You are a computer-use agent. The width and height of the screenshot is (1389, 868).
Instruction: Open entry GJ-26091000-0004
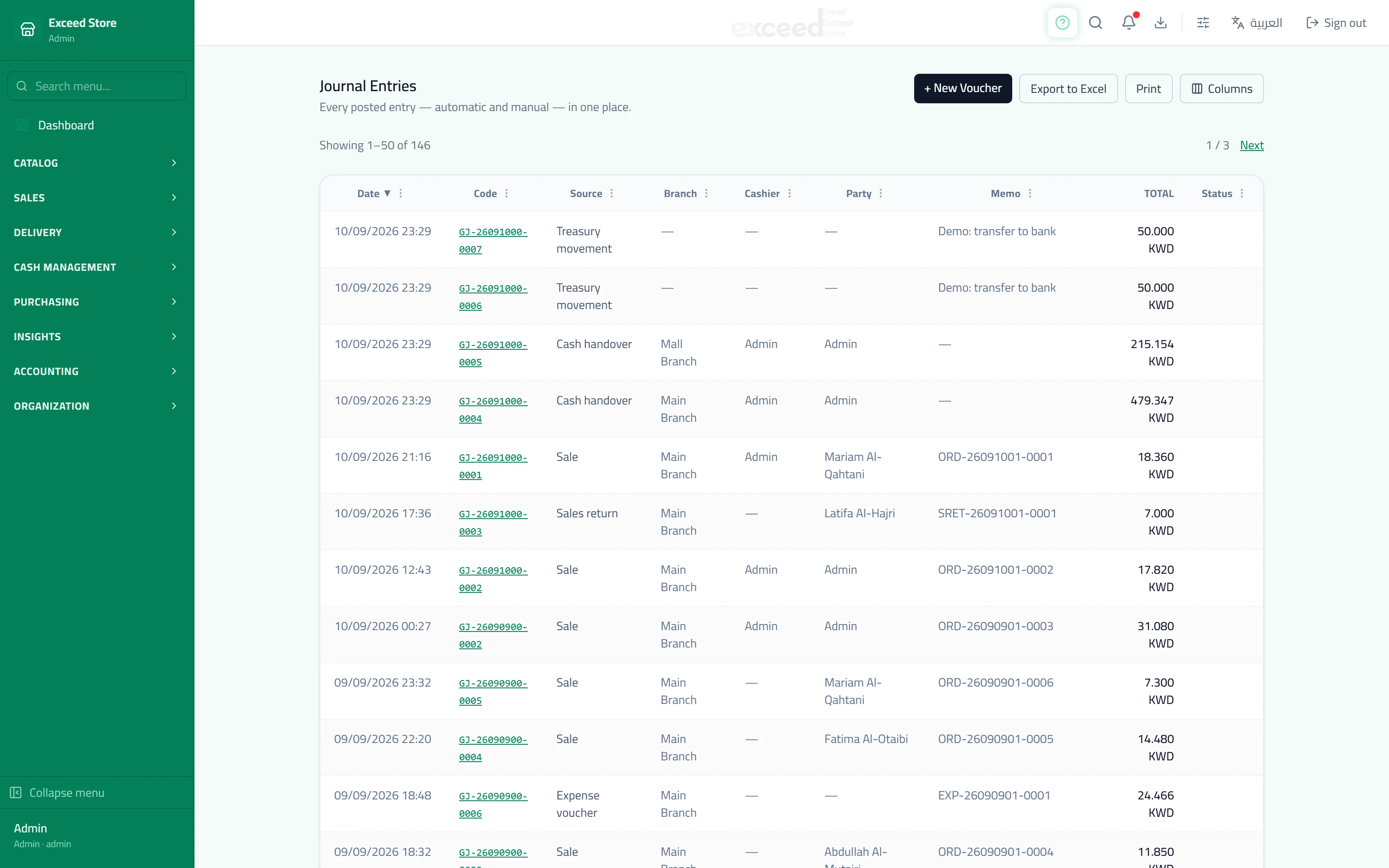[x=493, y=409]
